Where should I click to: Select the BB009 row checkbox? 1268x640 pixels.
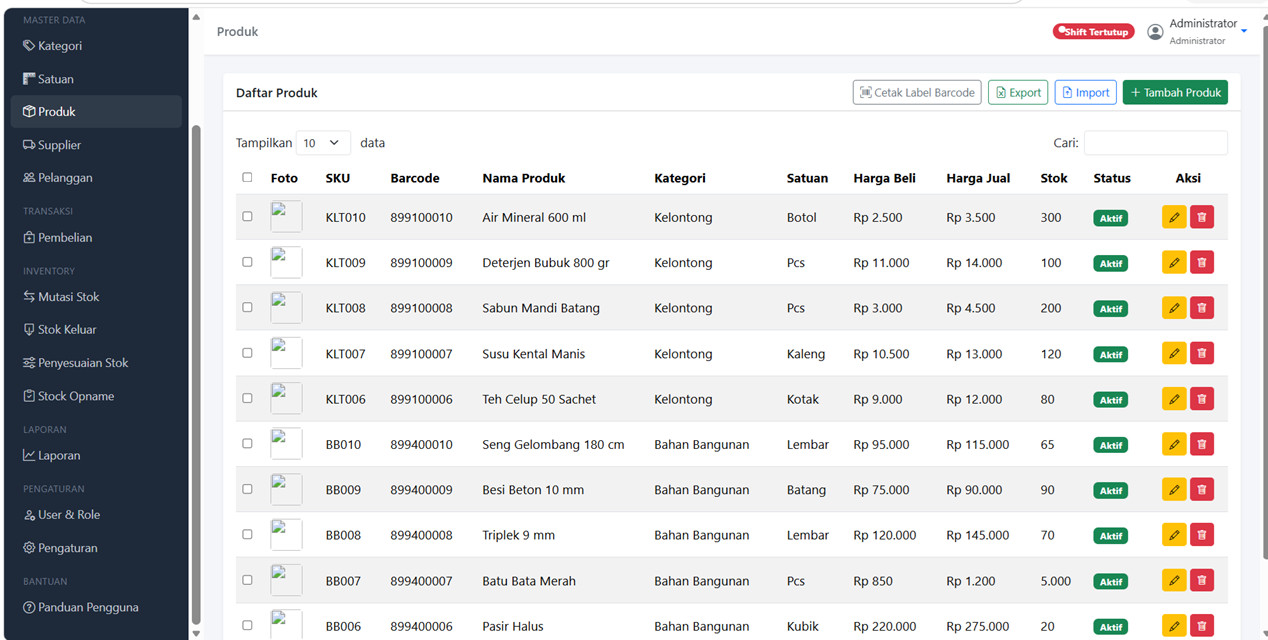pos(247,489)
